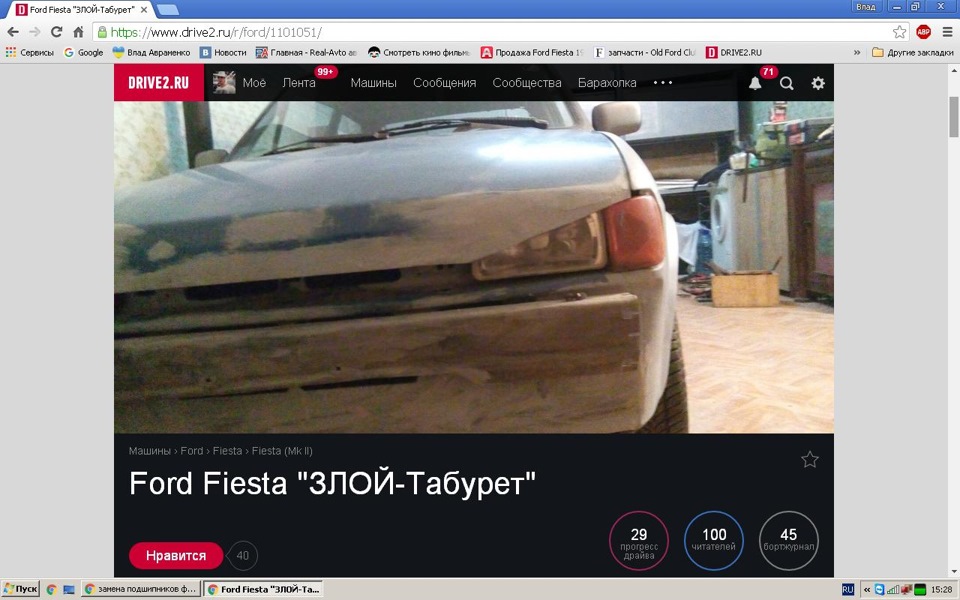Open the settings gear on DRIVE2

click(x=818, y=83)
